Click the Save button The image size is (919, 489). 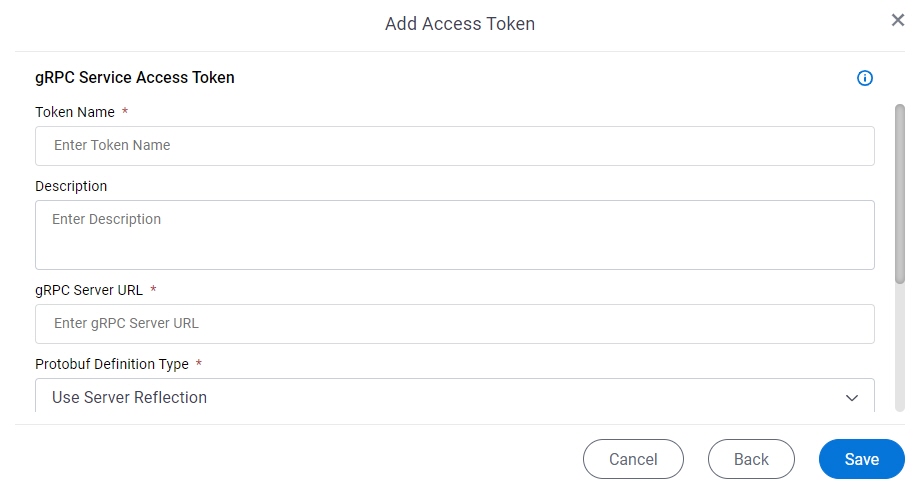click(x=862, y=459)
